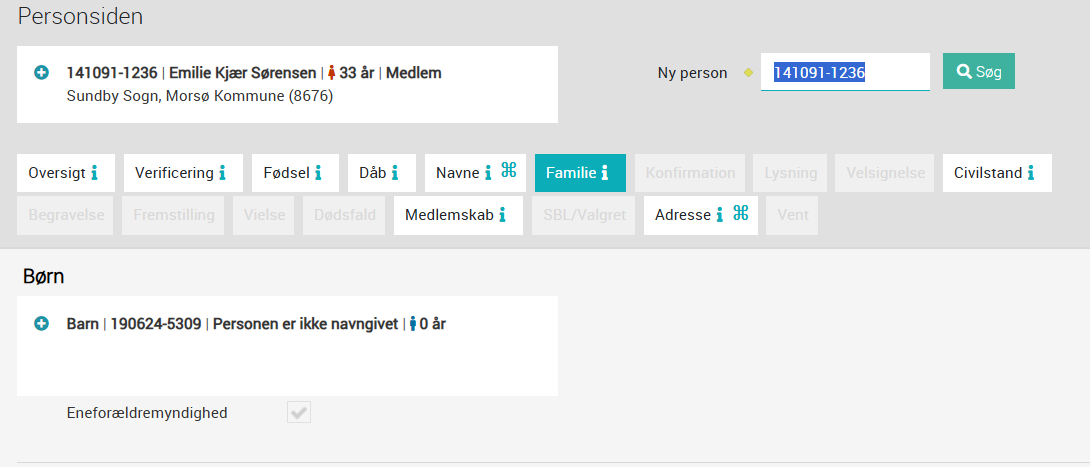The width and height of the screenshot is (1090, 467).
Task: Open the Medlemskab tab
Action: point(458,215)
